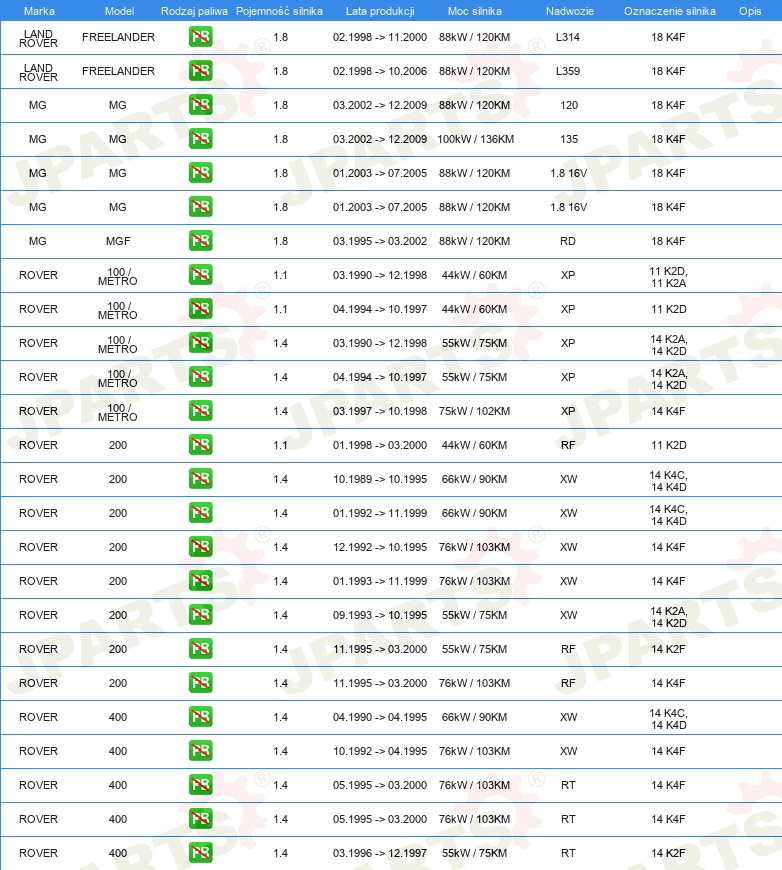
Task: Click the 03.1995 -> 03.2002 production years cell
Action: 380,241
